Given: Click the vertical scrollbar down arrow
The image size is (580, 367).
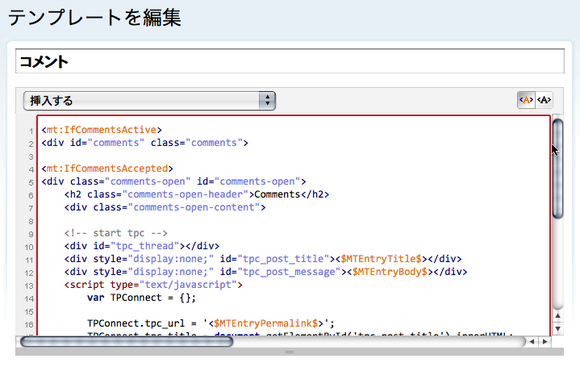Looking at the screenshot, I should [558, 329].
